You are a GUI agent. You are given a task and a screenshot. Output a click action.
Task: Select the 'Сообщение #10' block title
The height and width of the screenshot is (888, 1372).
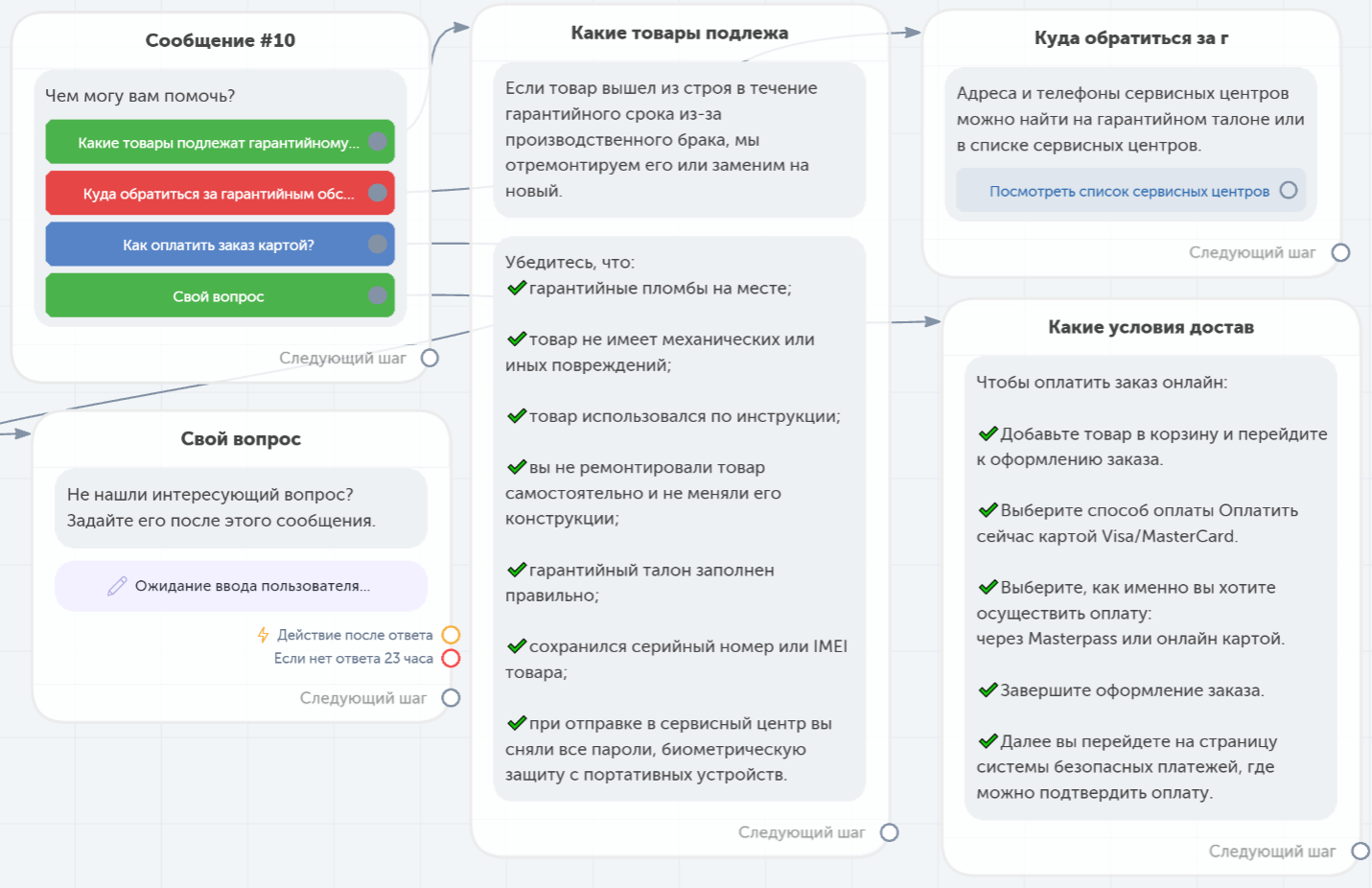[x=221, y=40]
